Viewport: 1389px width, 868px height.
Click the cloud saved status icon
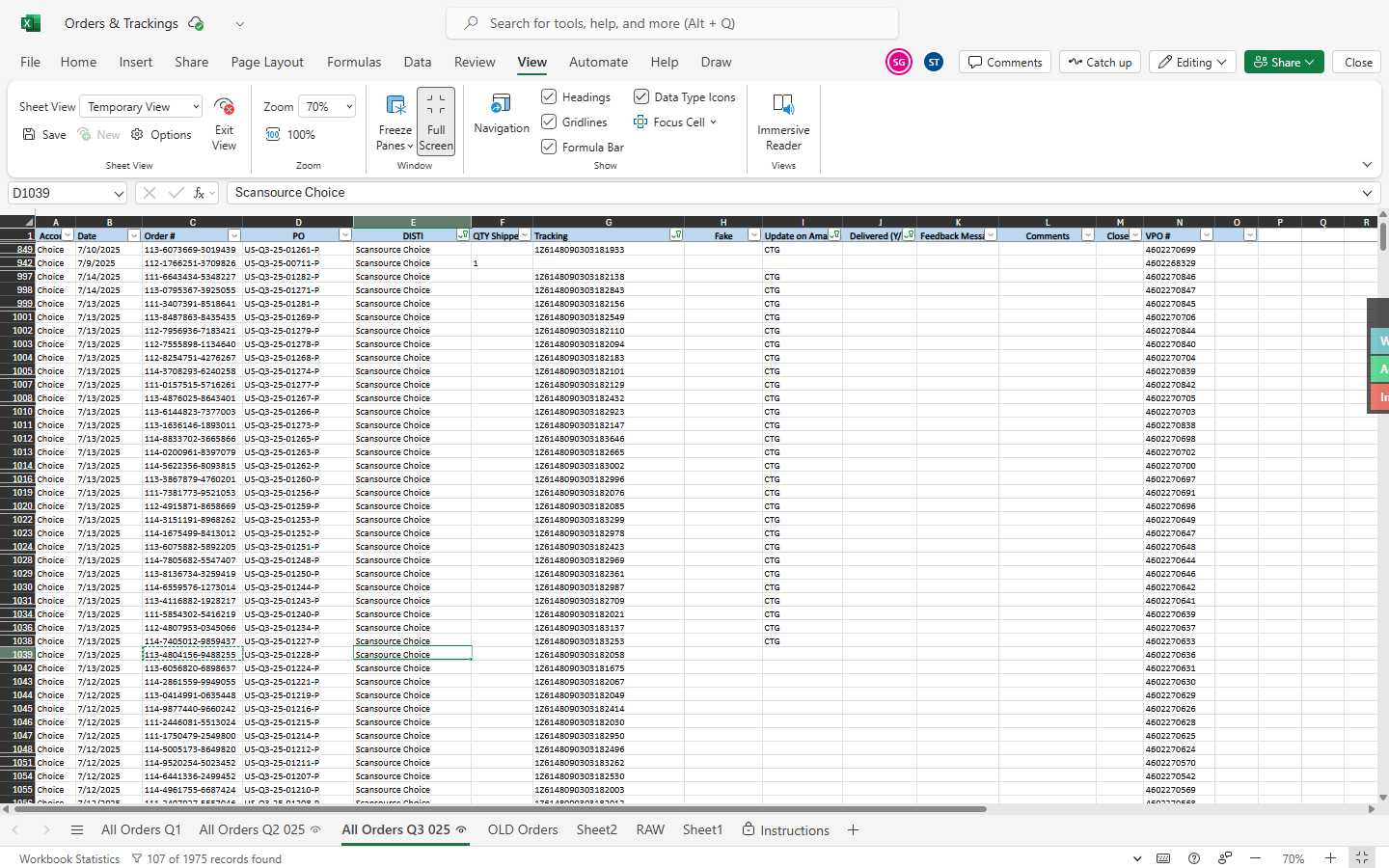click(196, 23)
